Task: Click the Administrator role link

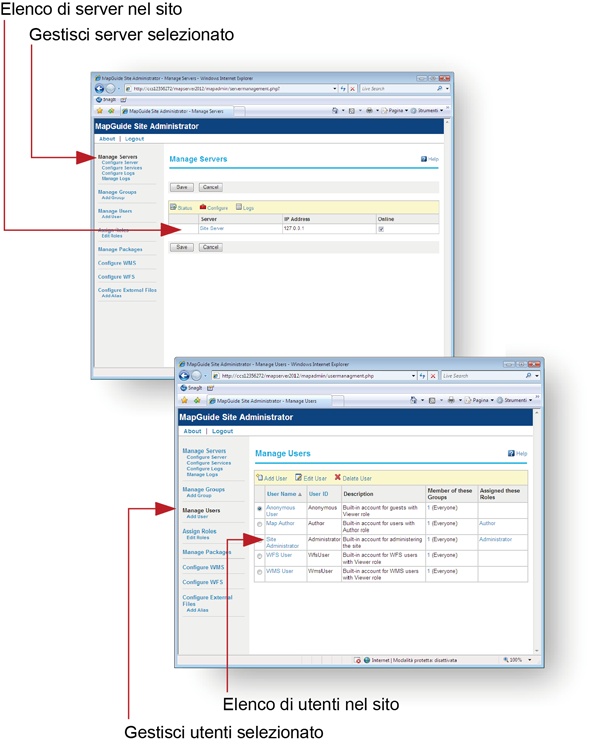Action: click(x=496, y=539)
